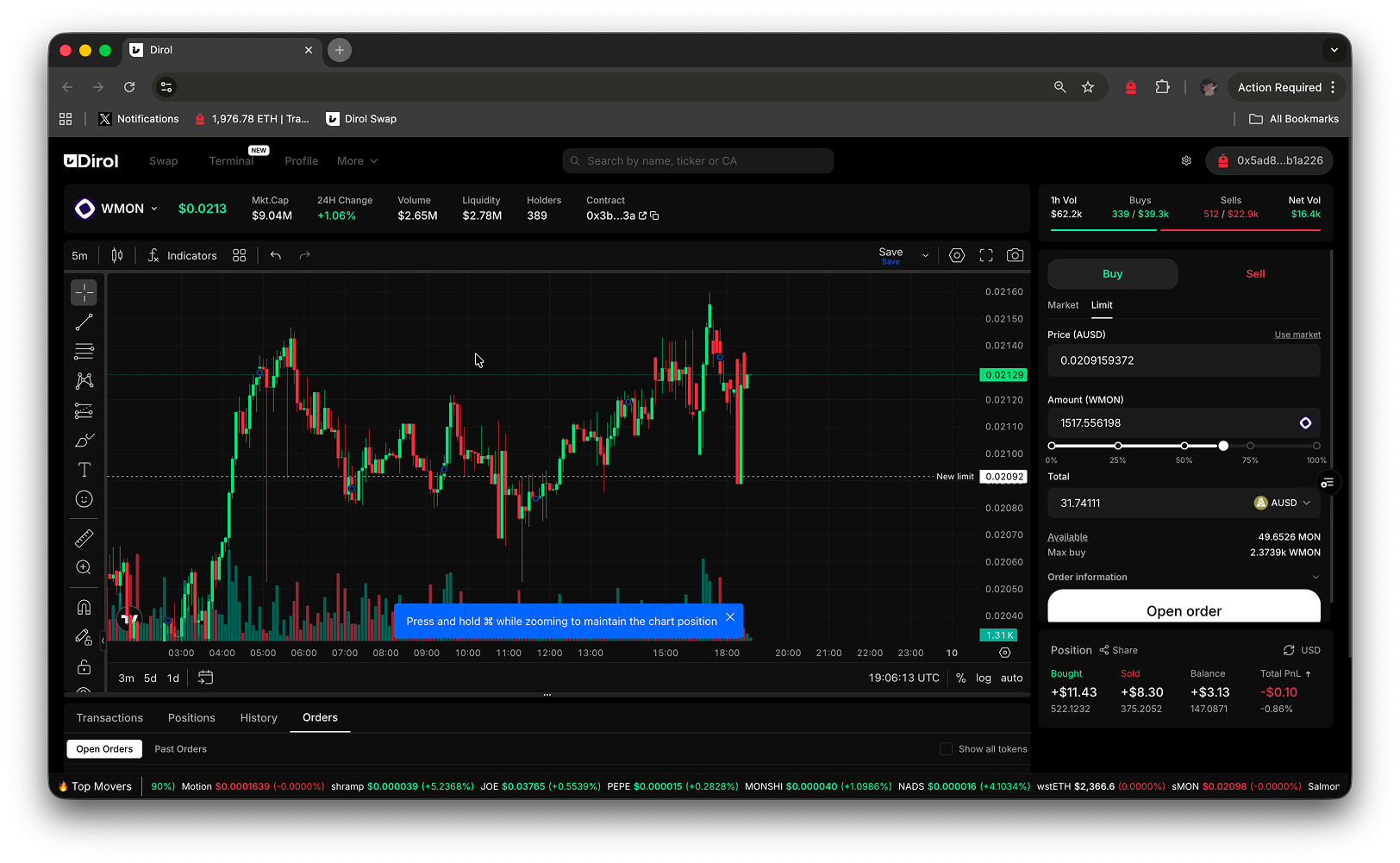Click the Open order button

[1184, 606]
